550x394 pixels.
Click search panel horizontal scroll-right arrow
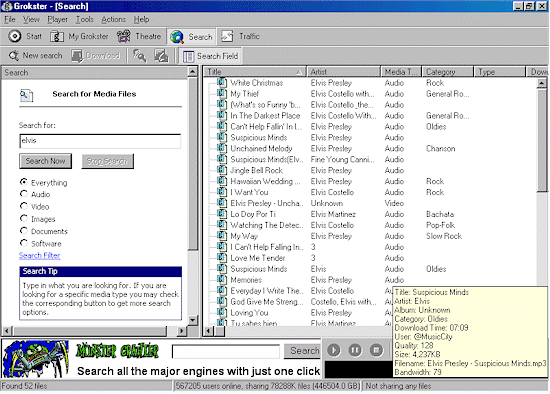(181, 330)
